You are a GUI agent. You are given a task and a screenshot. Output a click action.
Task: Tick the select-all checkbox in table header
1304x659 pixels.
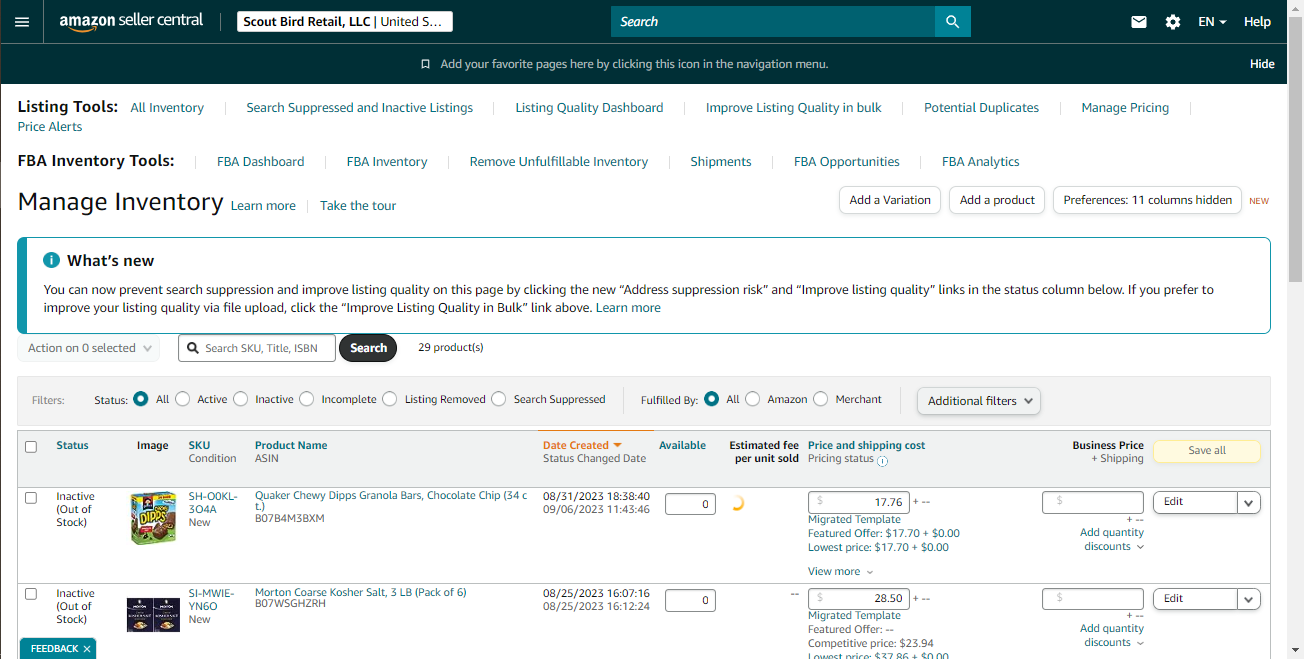31,447
